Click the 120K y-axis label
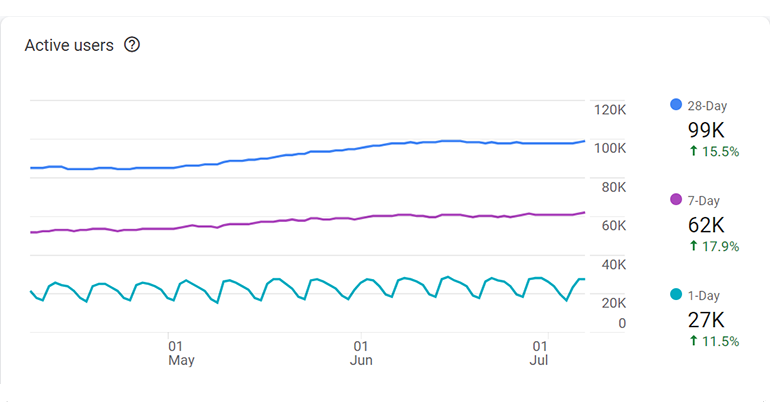This screenshot has width=770, height=420. 608,110
